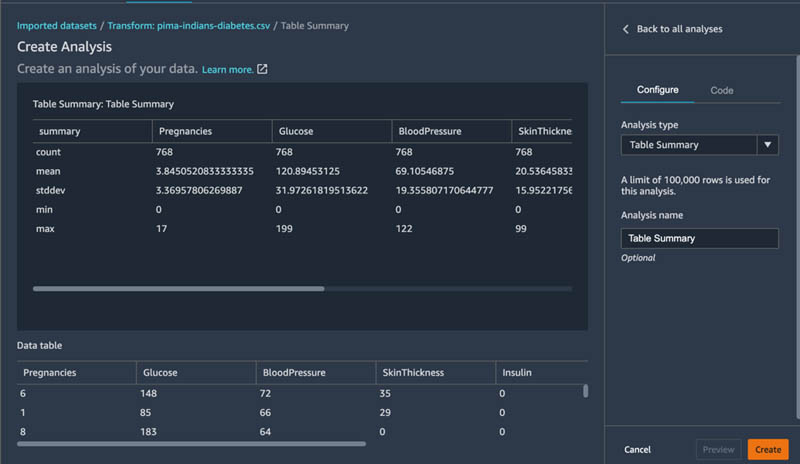Viewport: 800px width, 464px height.
Task: Click the BloodPressure mean value 69.10546875
Action: point(424,172)
